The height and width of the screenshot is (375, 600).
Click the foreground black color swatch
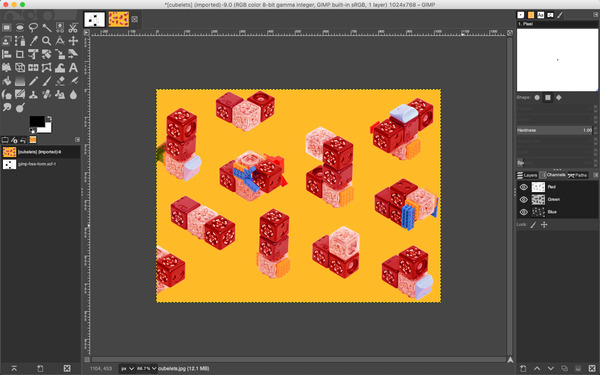click(36, 121)
